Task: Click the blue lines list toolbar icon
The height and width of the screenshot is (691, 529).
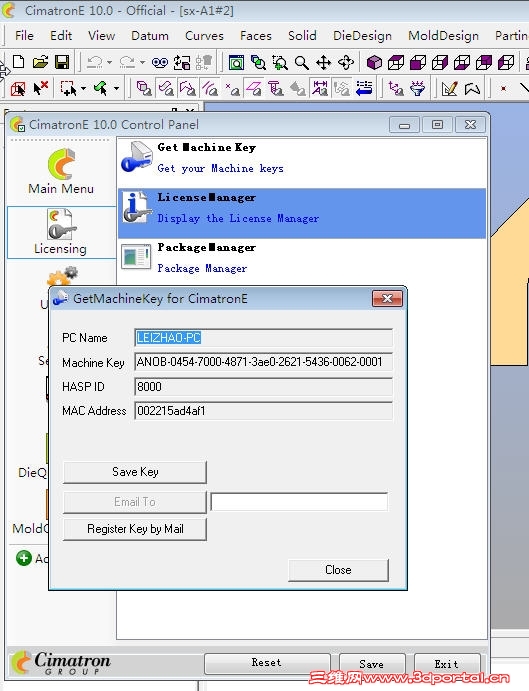Action: click(364, 88)
